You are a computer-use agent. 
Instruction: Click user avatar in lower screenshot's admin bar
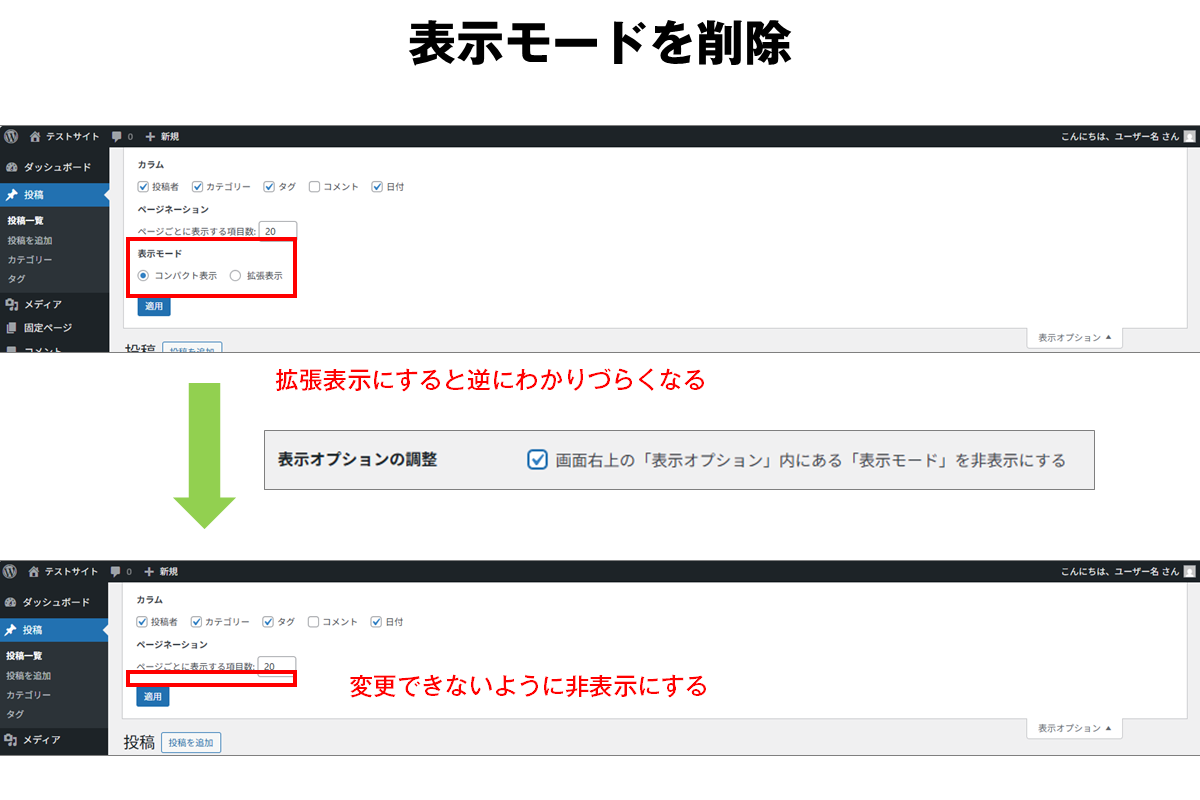pyautogui.click(x=1189, y=571)
